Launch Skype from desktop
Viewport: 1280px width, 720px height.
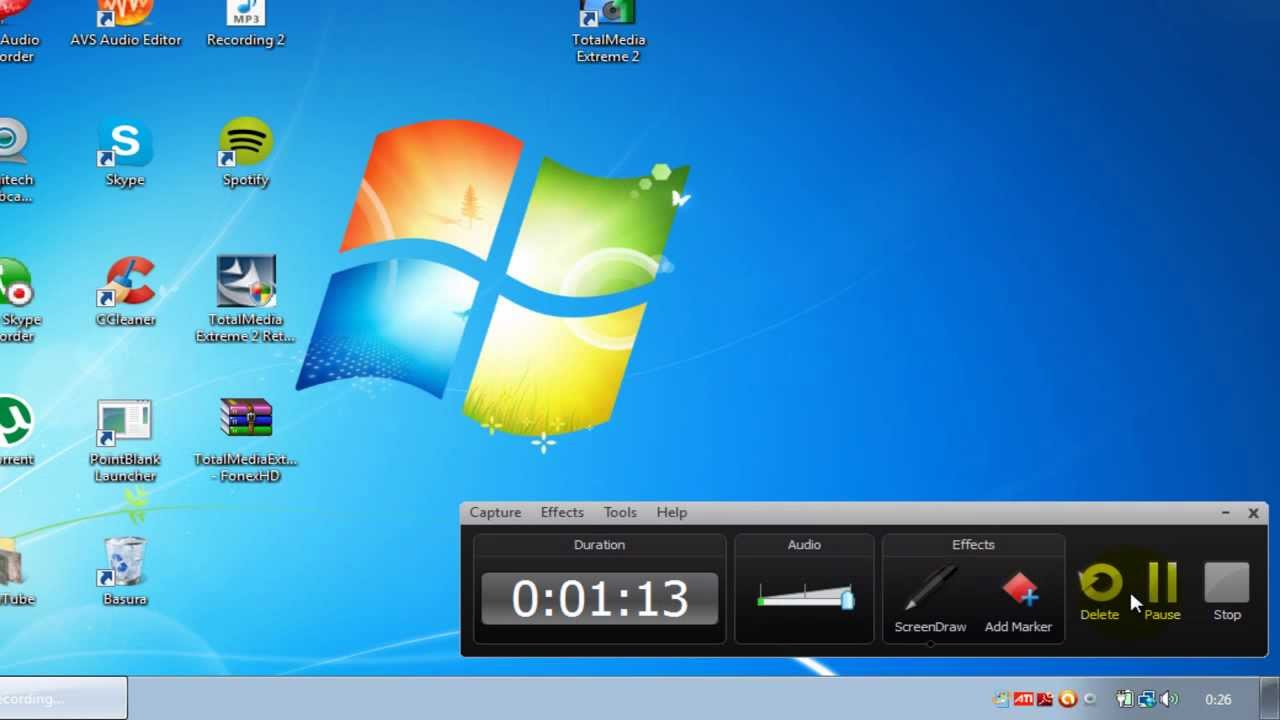125,153
